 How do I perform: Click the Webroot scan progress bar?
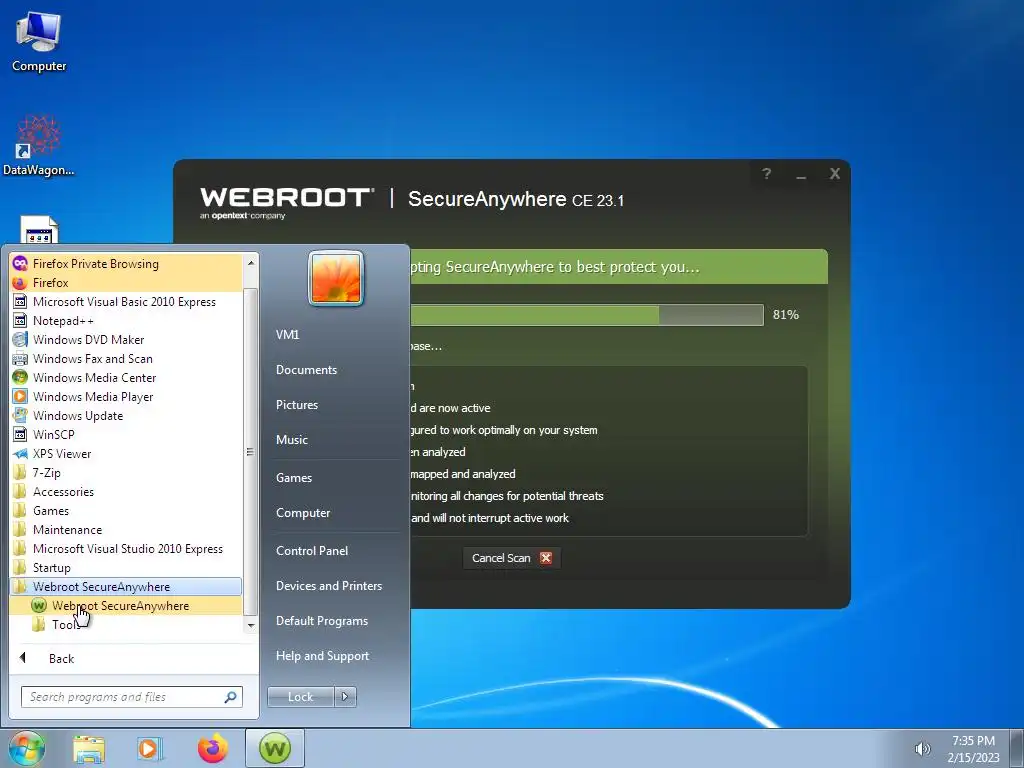pyautogui.click(x=586, y=315)
